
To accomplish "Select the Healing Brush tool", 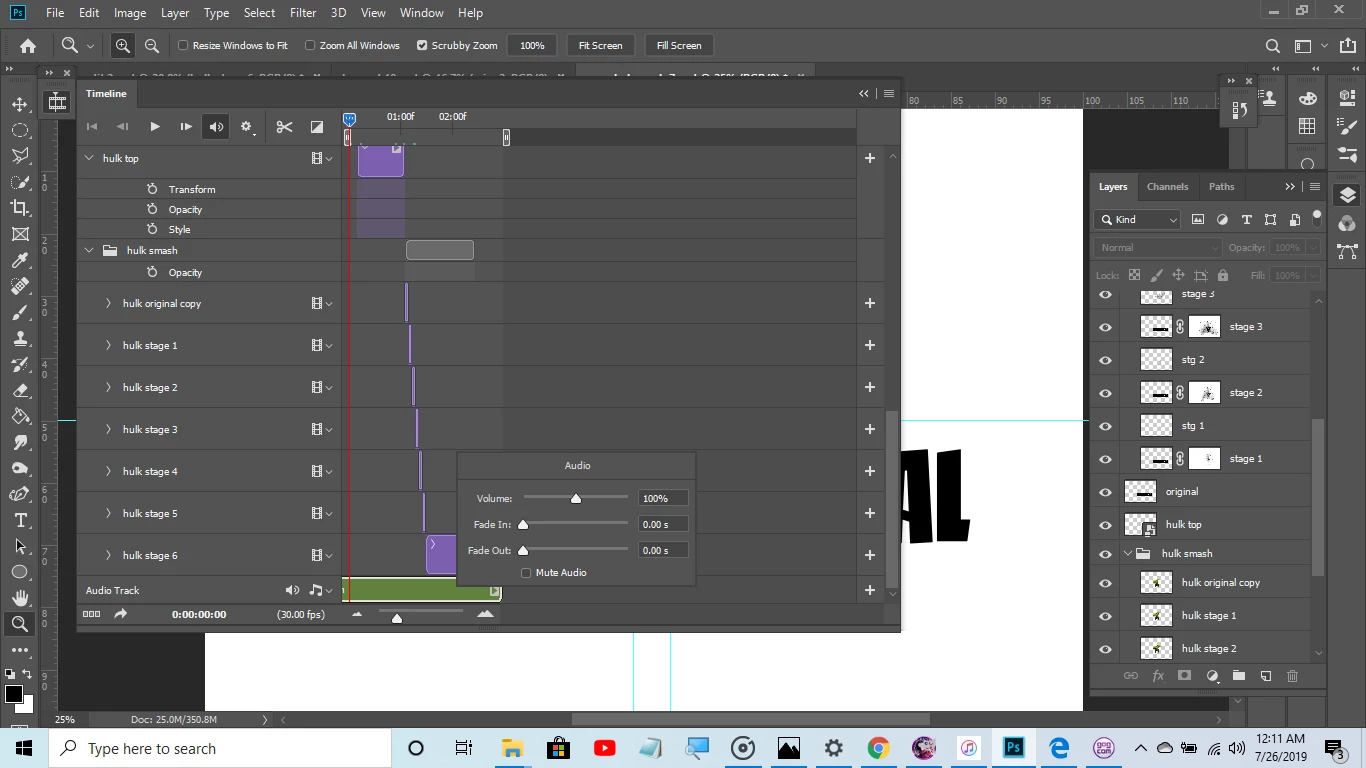I will coord(19,286).
